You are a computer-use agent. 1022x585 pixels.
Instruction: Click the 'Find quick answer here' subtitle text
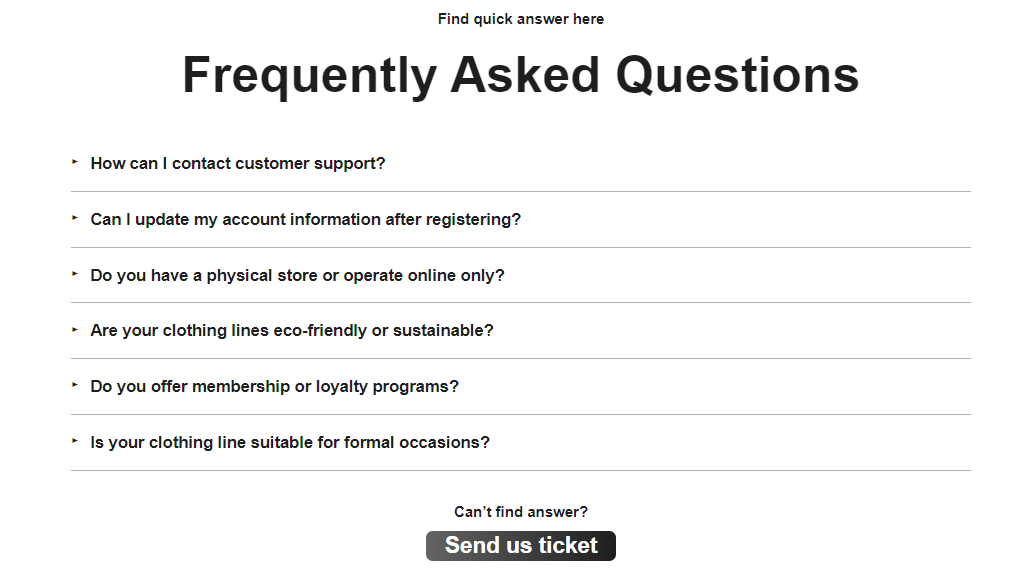[x=521, y=19]
